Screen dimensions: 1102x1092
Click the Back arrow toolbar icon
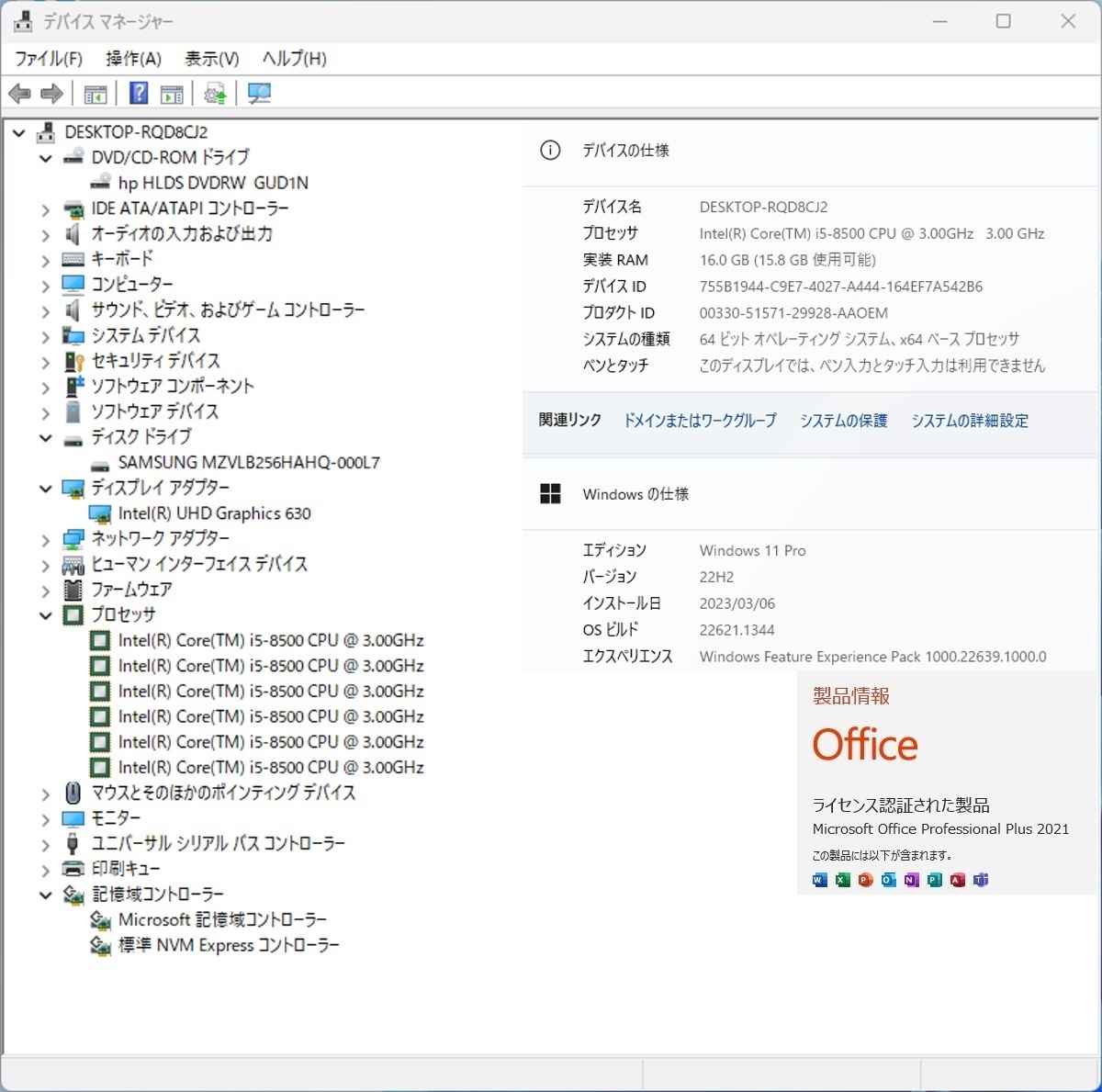[x=19, y=94]
